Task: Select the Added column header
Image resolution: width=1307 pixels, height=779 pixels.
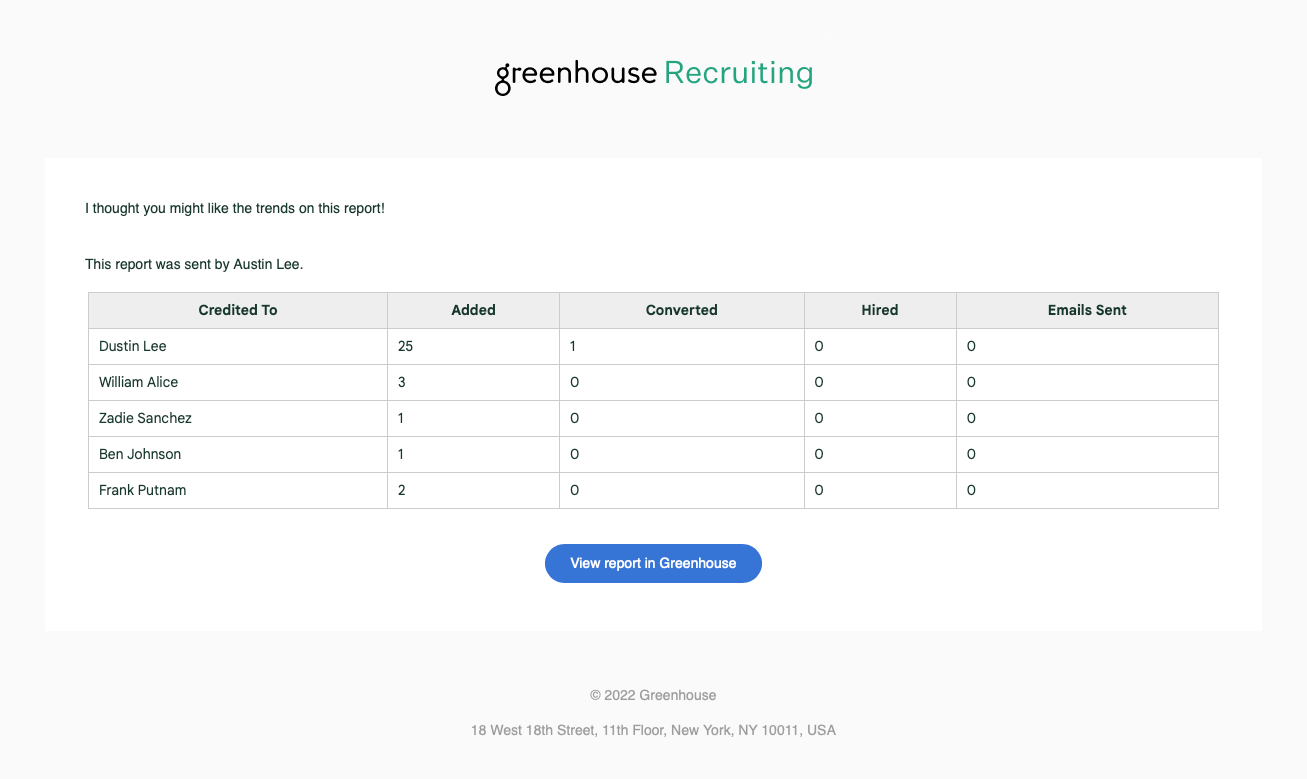Action: click(x=473, y=310)
